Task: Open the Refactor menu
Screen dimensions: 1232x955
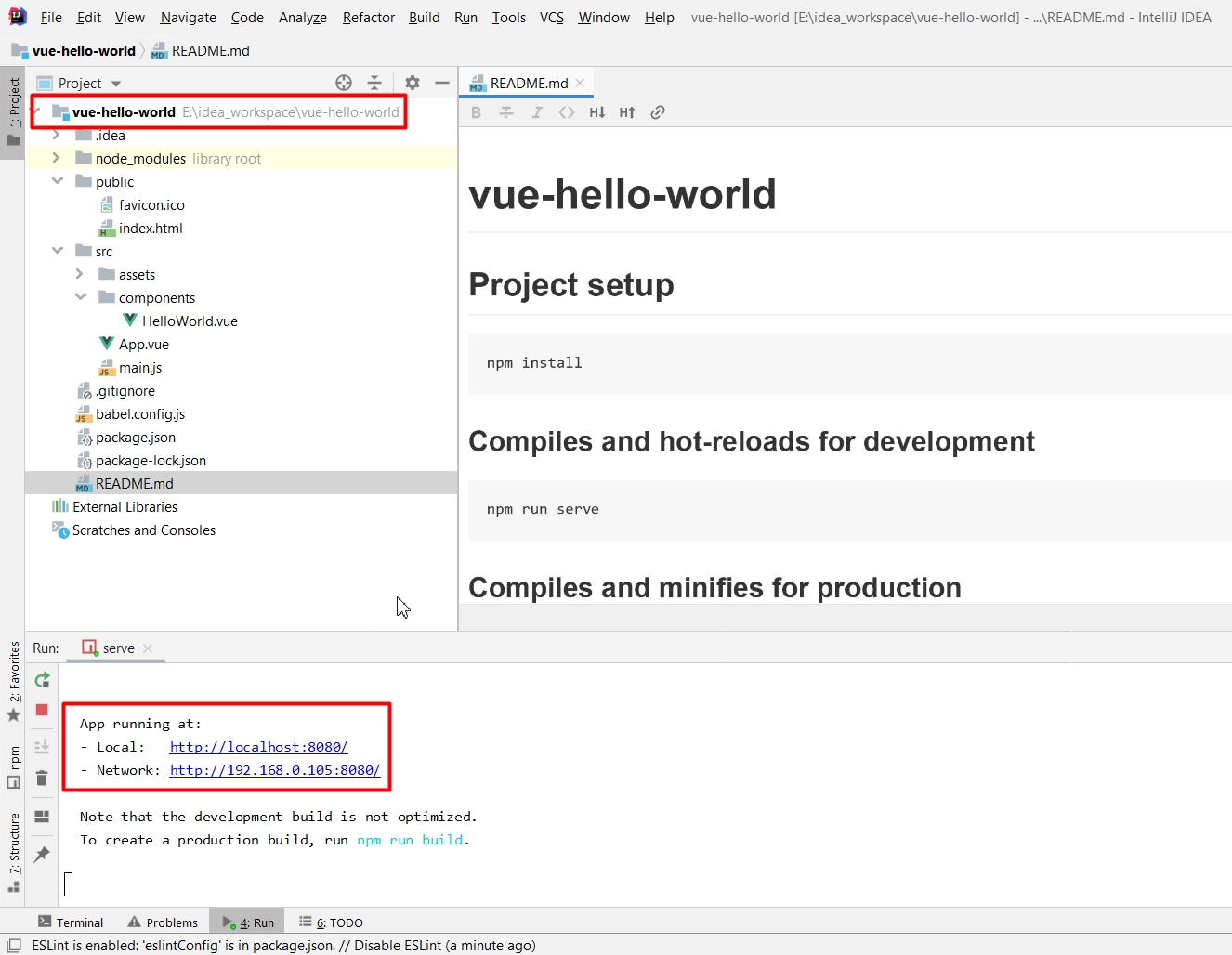Action: pyautogui.click(x=368, y=18)
